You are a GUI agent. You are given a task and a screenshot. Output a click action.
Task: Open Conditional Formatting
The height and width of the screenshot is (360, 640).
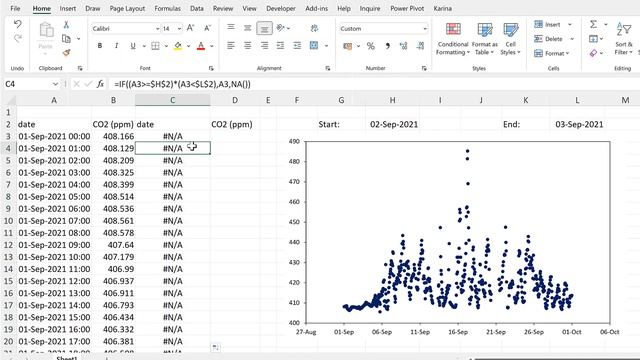coord(453,39)
